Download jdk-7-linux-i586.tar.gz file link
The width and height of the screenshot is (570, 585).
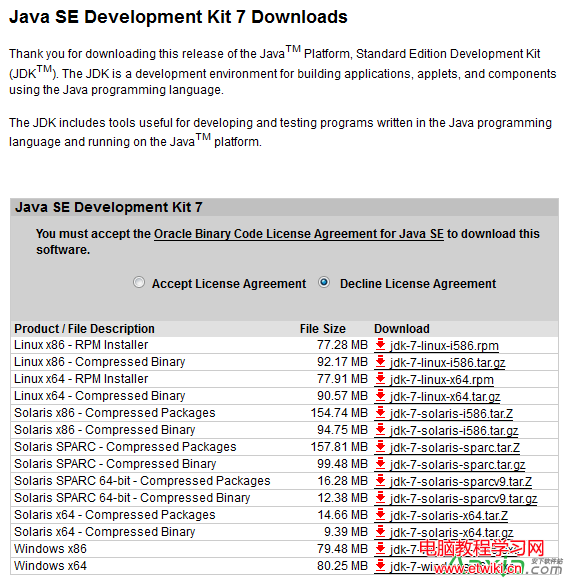[x=448, y=363]
